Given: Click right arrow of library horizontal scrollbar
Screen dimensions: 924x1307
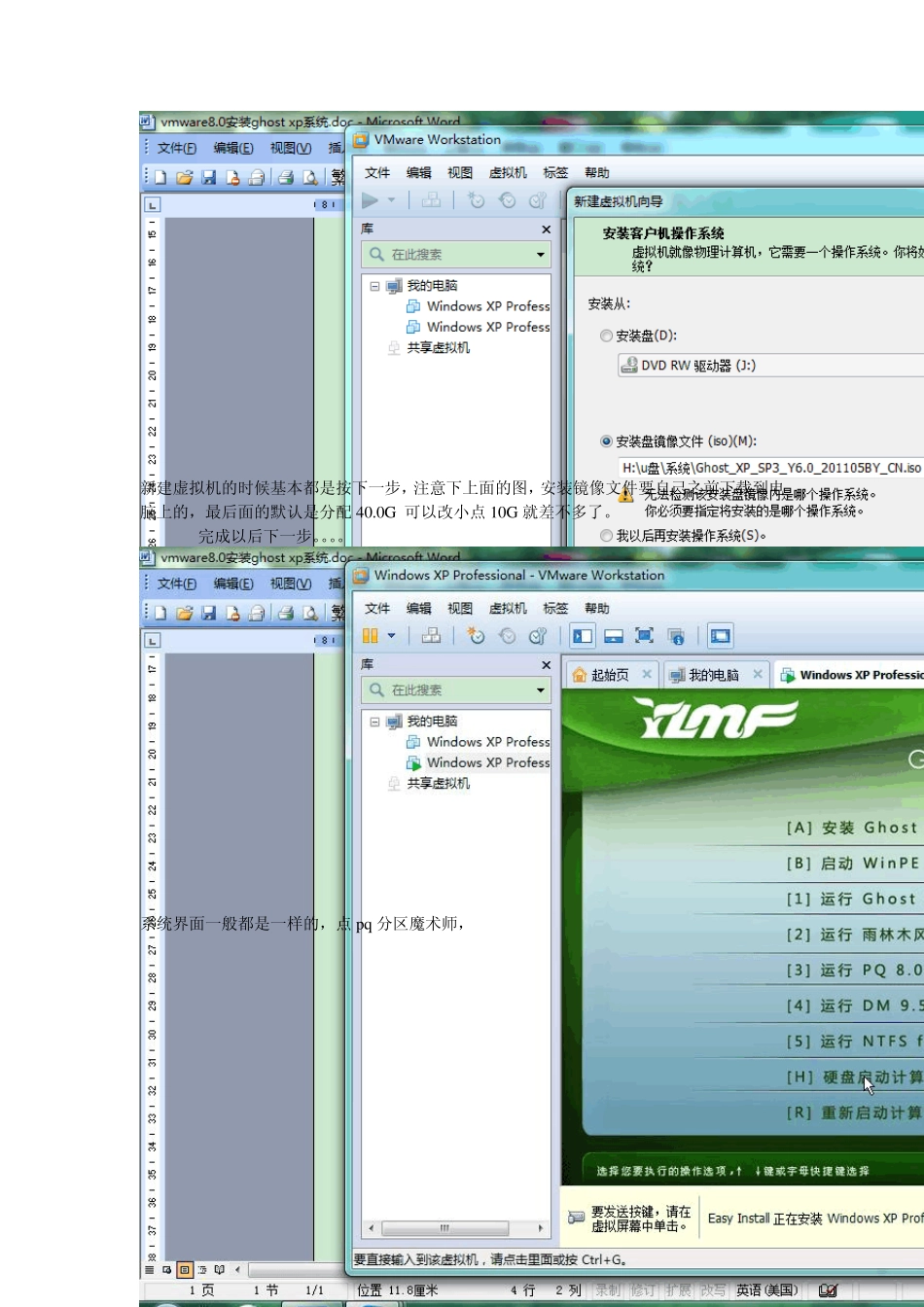Looking at the screenshot, I should coord(541,1228).
